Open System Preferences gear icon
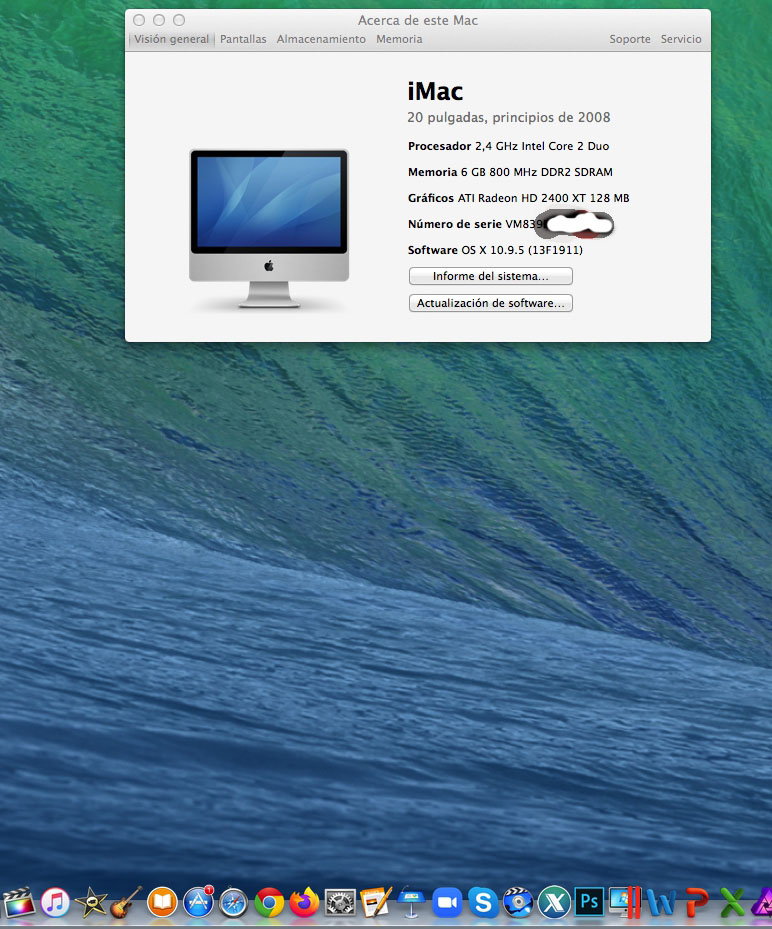Viewport: 772px width, 929px height. [341, 903]
